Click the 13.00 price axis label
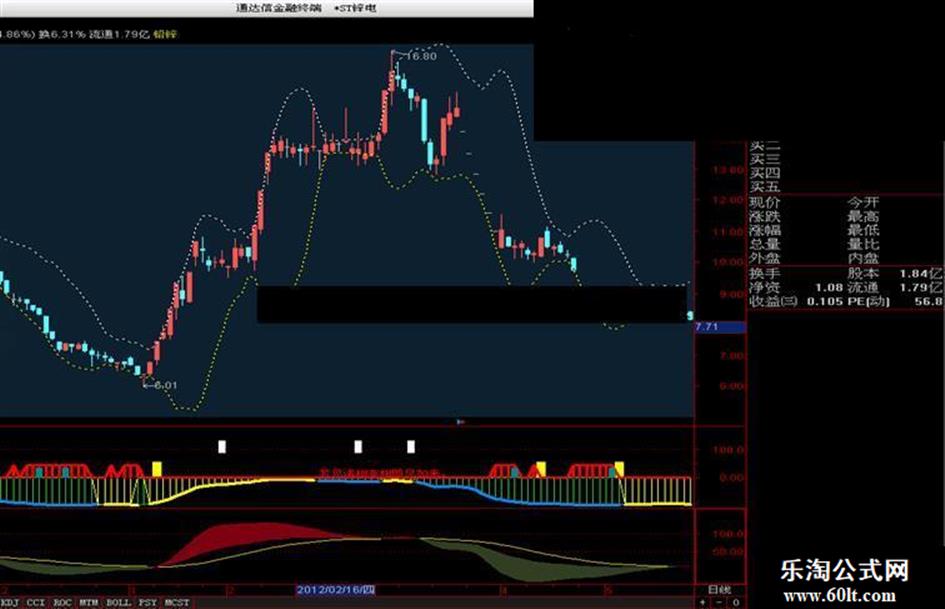This screenshot has width=945, height=609. point(729,169)
